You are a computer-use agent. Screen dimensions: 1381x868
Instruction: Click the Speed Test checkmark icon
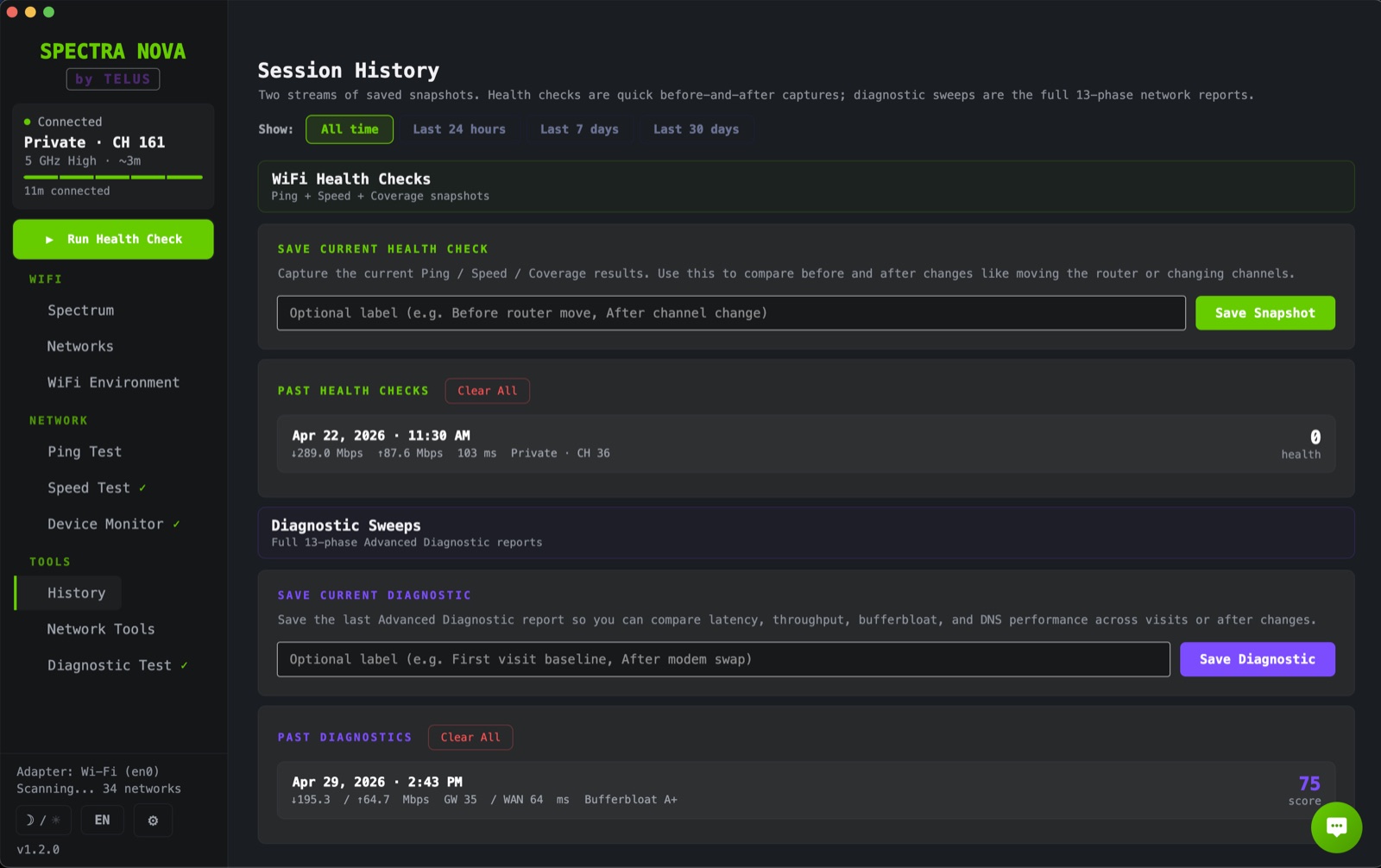(142, 488)
